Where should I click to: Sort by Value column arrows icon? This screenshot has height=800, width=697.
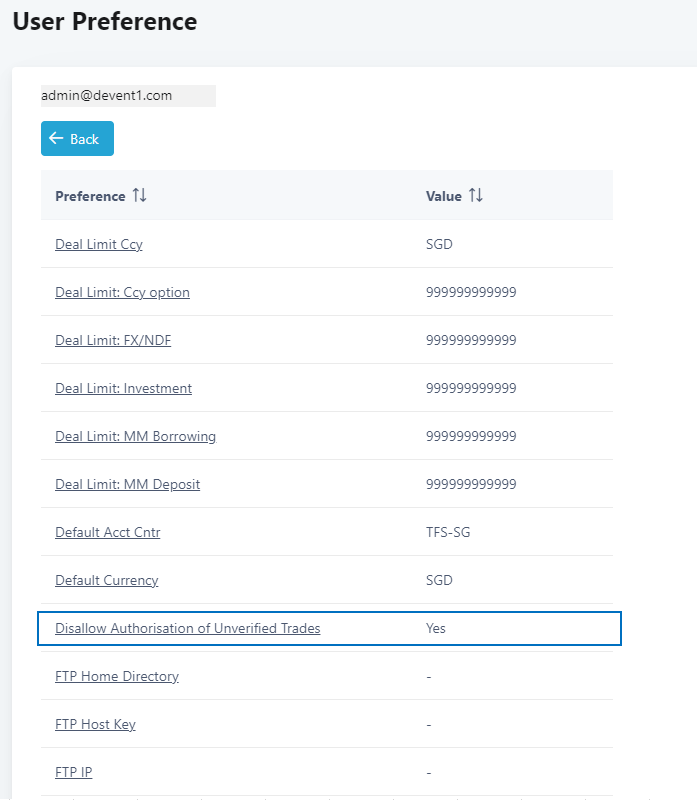[475, 196]
